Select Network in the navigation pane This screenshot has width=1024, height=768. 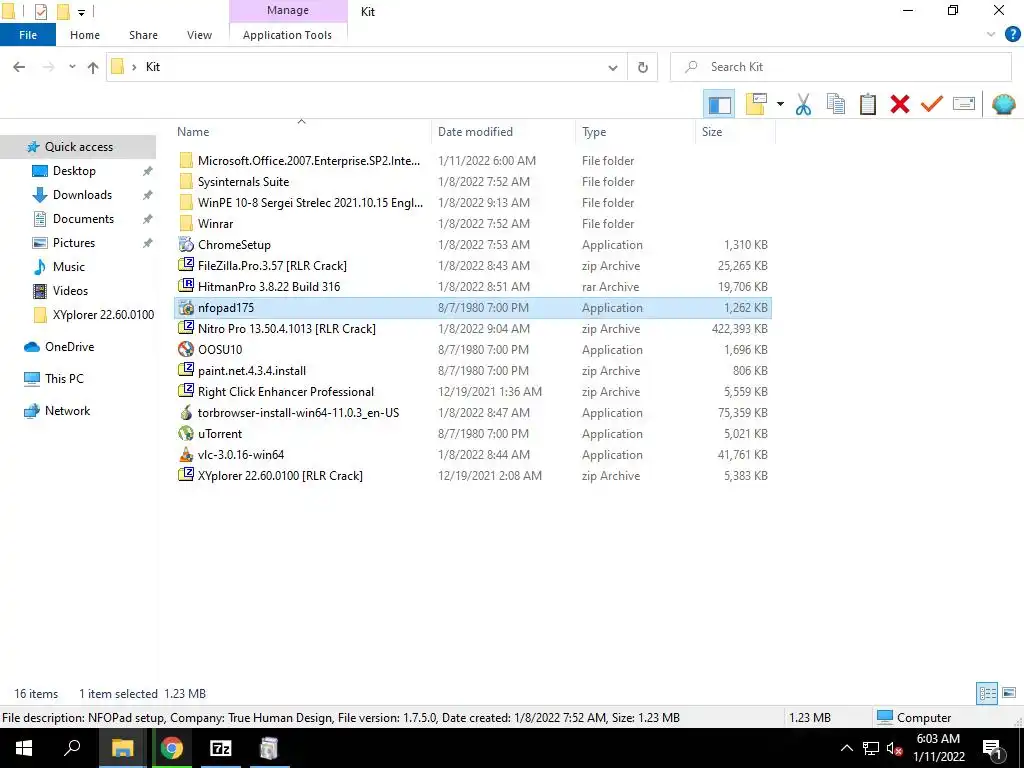(x=67, y=411)
